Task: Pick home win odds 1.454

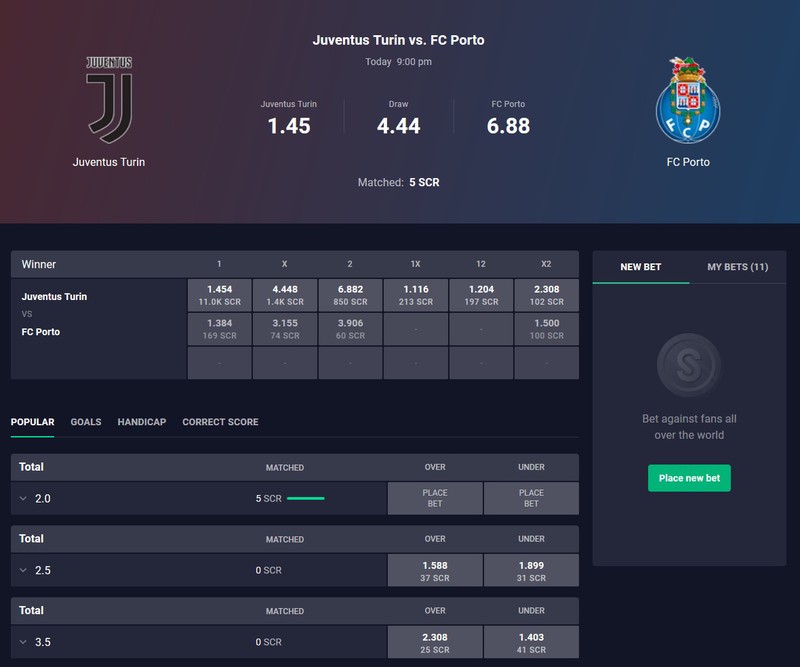Action: pyautogui.click(x=219, y=295)
